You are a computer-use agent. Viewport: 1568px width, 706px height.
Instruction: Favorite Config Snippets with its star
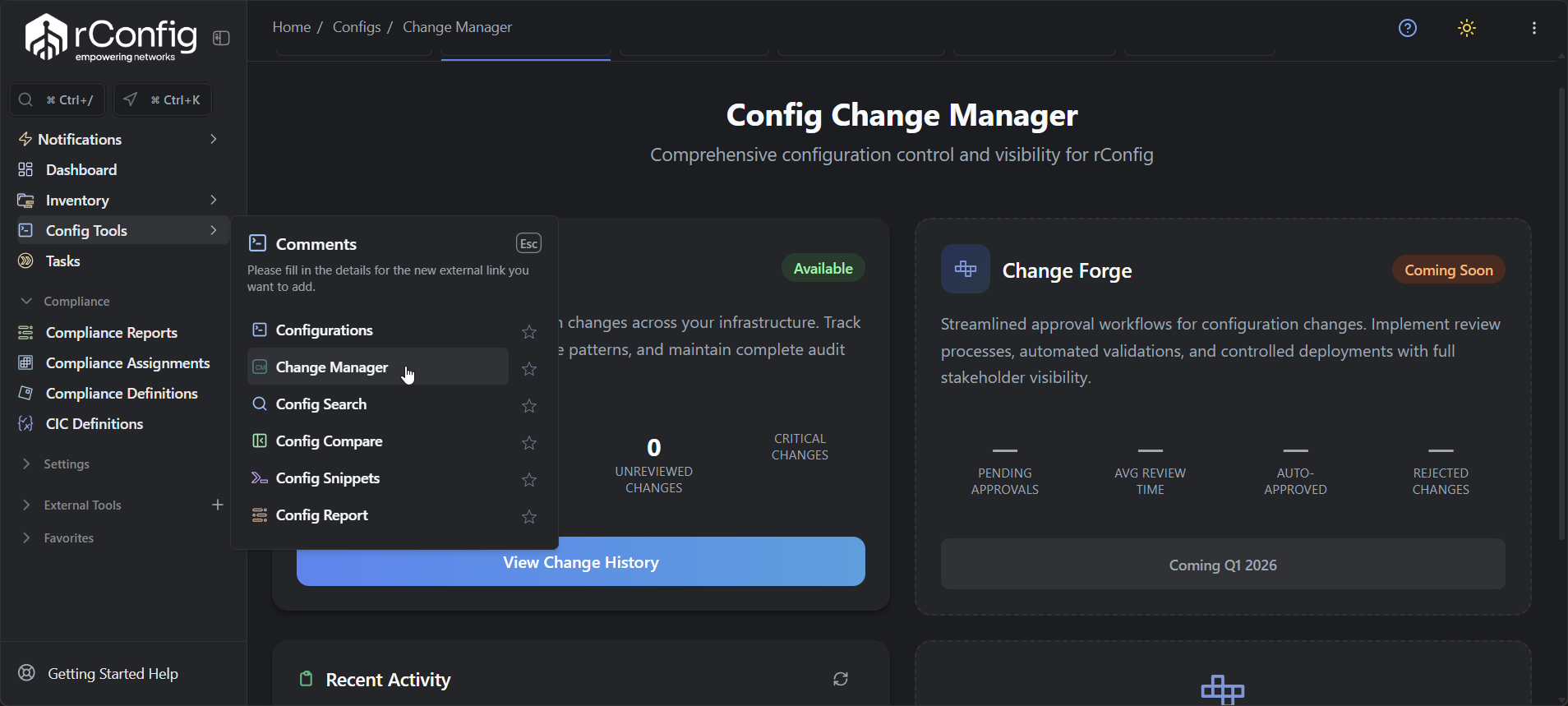(x=529, y=479)
